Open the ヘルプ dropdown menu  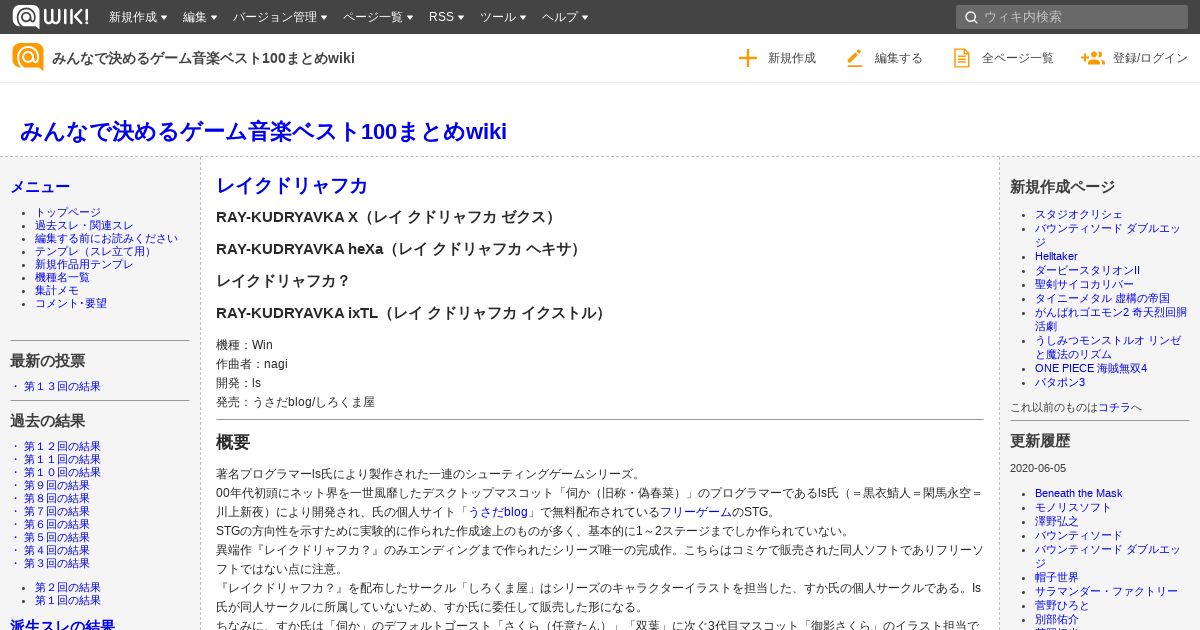(565, 17)
